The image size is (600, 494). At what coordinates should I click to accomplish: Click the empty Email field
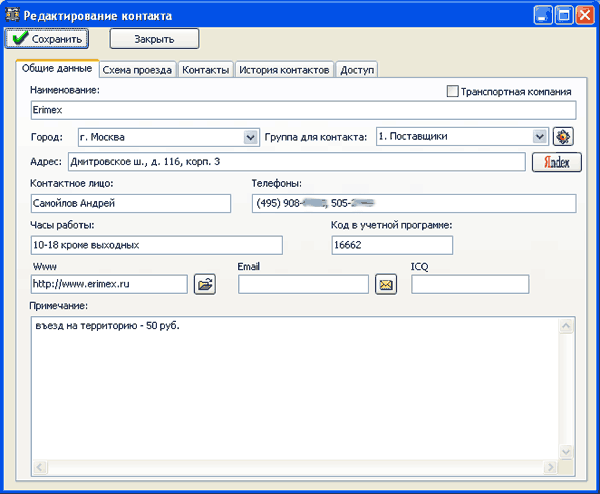click(303, 284)
